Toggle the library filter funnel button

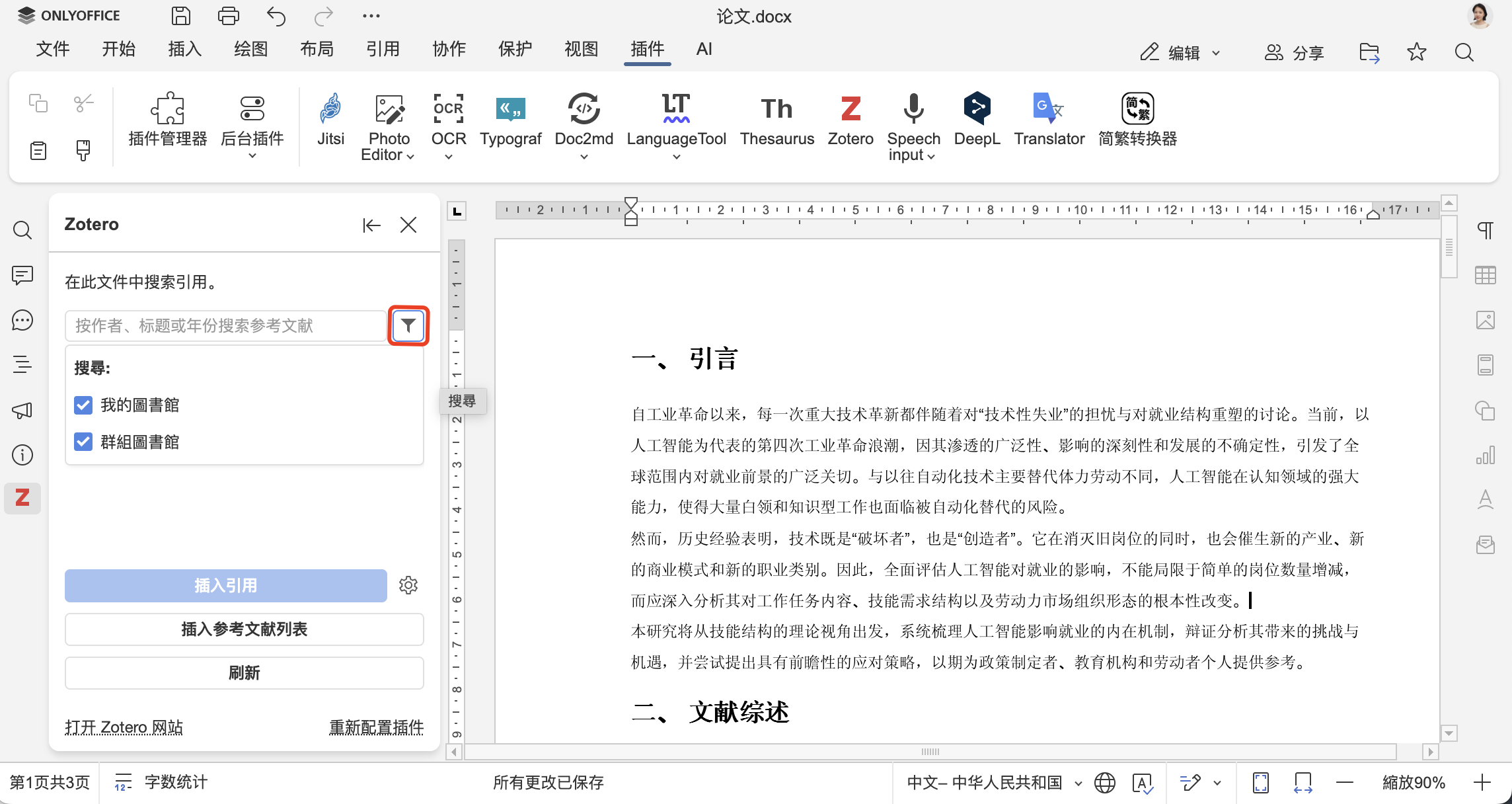(408, 325)
